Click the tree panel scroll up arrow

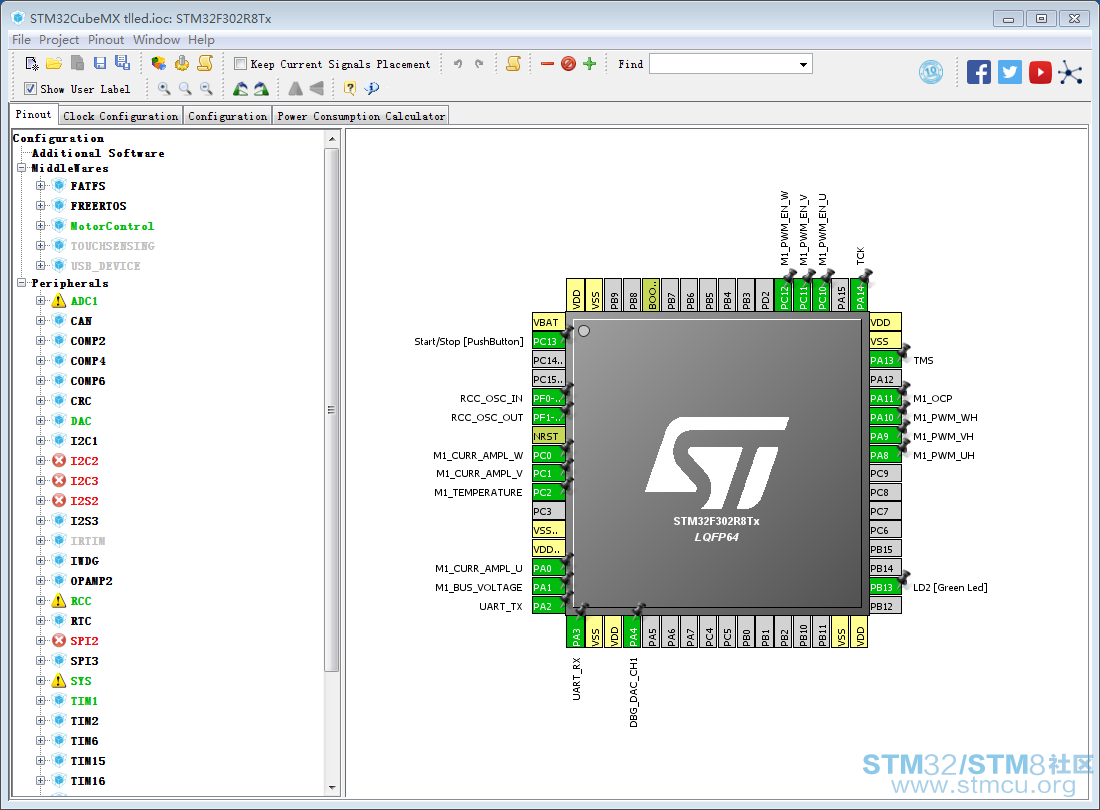tap(333, 140)
